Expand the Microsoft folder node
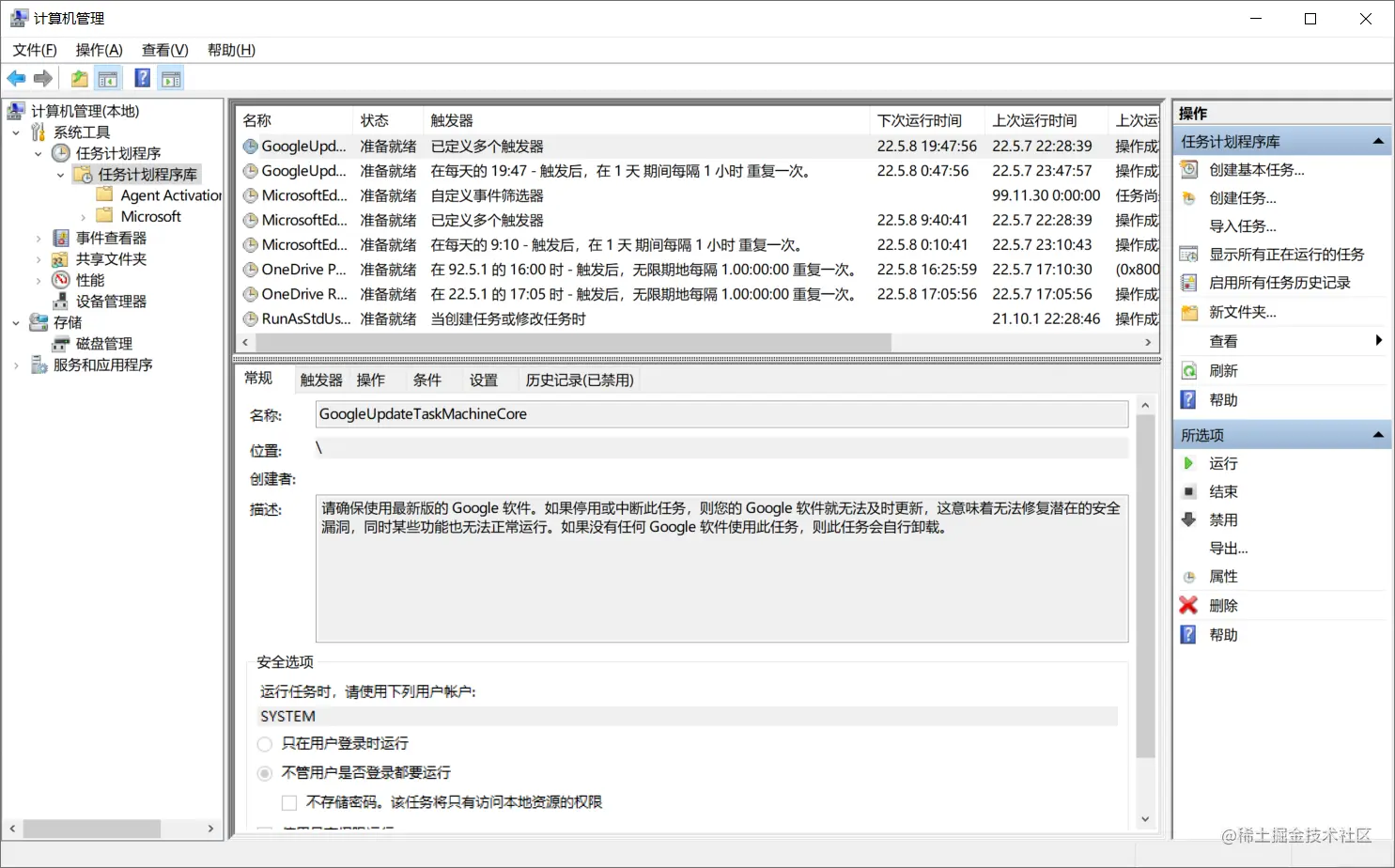1395x868 pixels. point(84,217)
